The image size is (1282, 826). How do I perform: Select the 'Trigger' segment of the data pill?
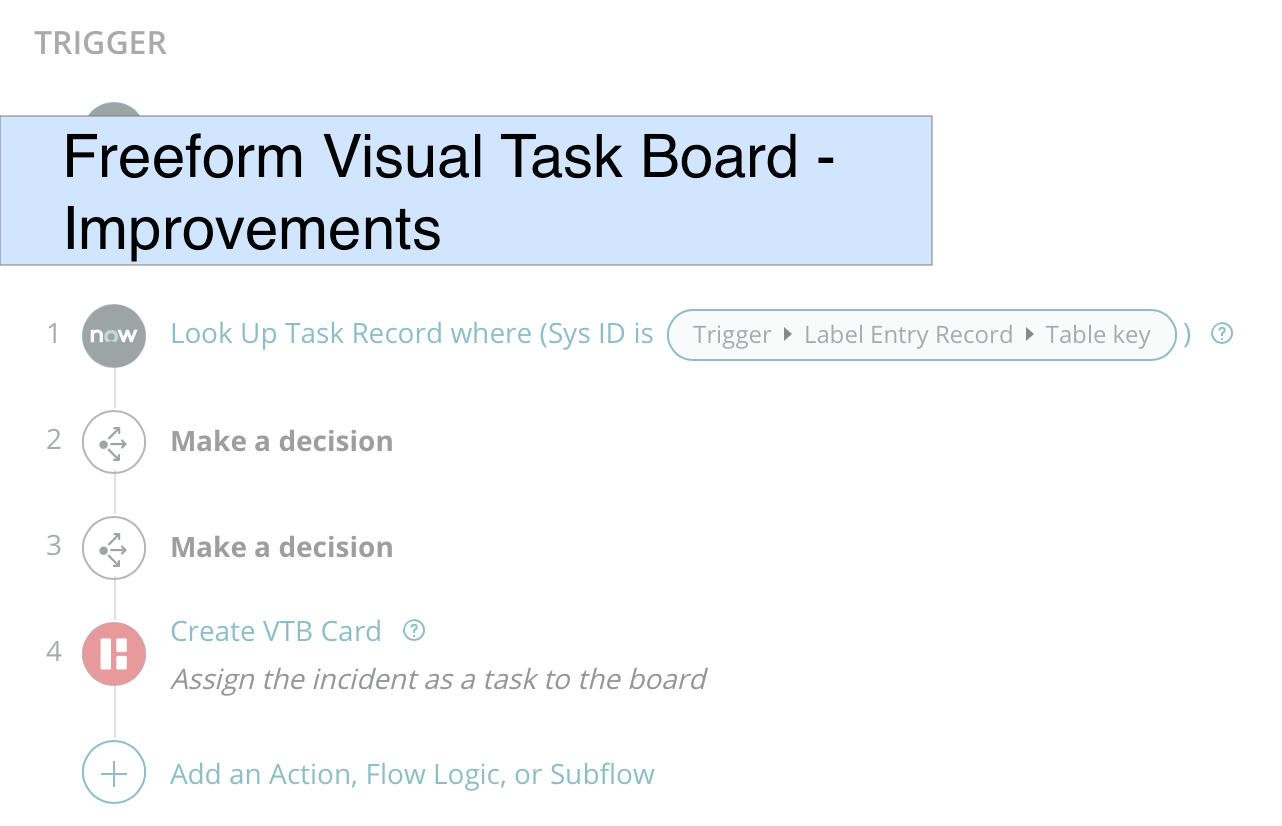pyautogui.click(x=732, y=336)
